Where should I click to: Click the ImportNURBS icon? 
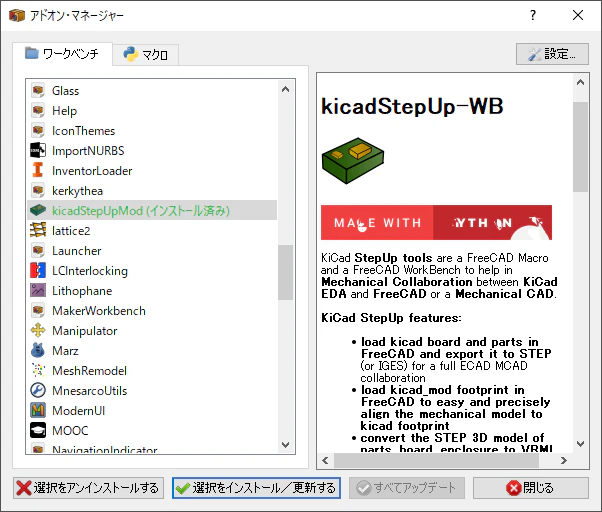click(38, 150)
